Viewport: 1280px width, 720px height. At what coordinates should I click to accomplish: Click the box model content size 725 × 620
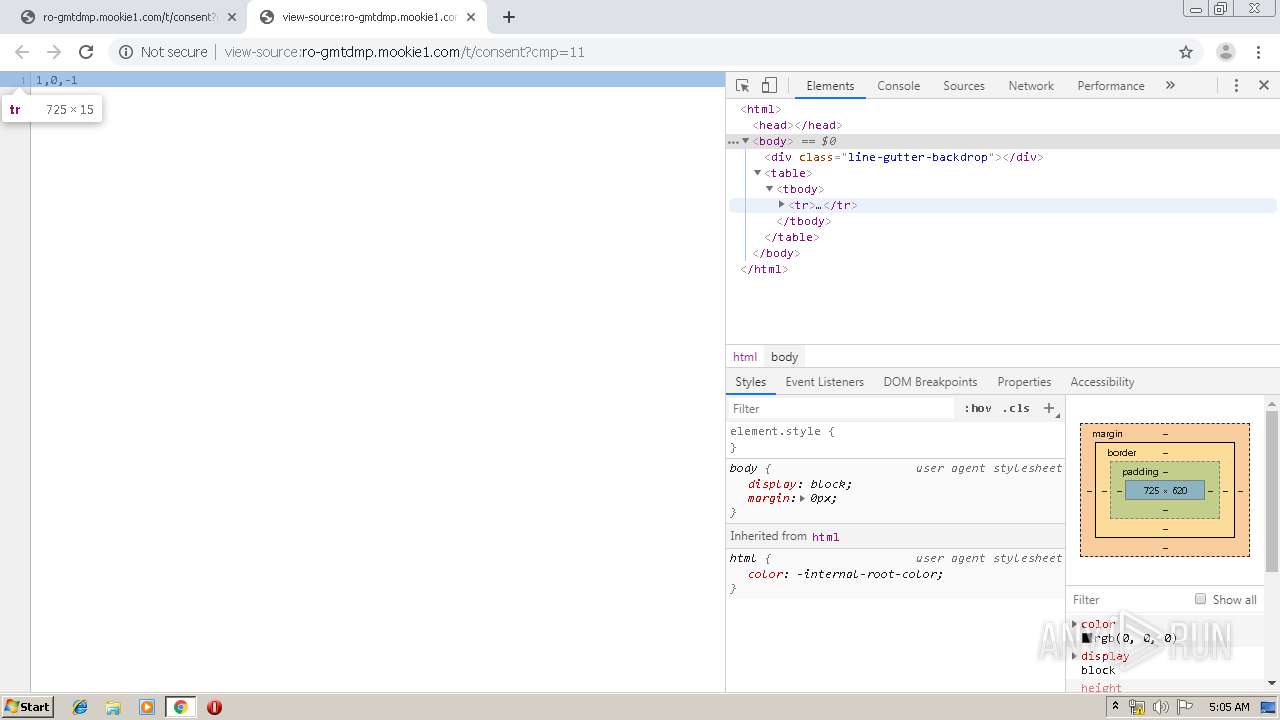click(x=1165, y=491)
